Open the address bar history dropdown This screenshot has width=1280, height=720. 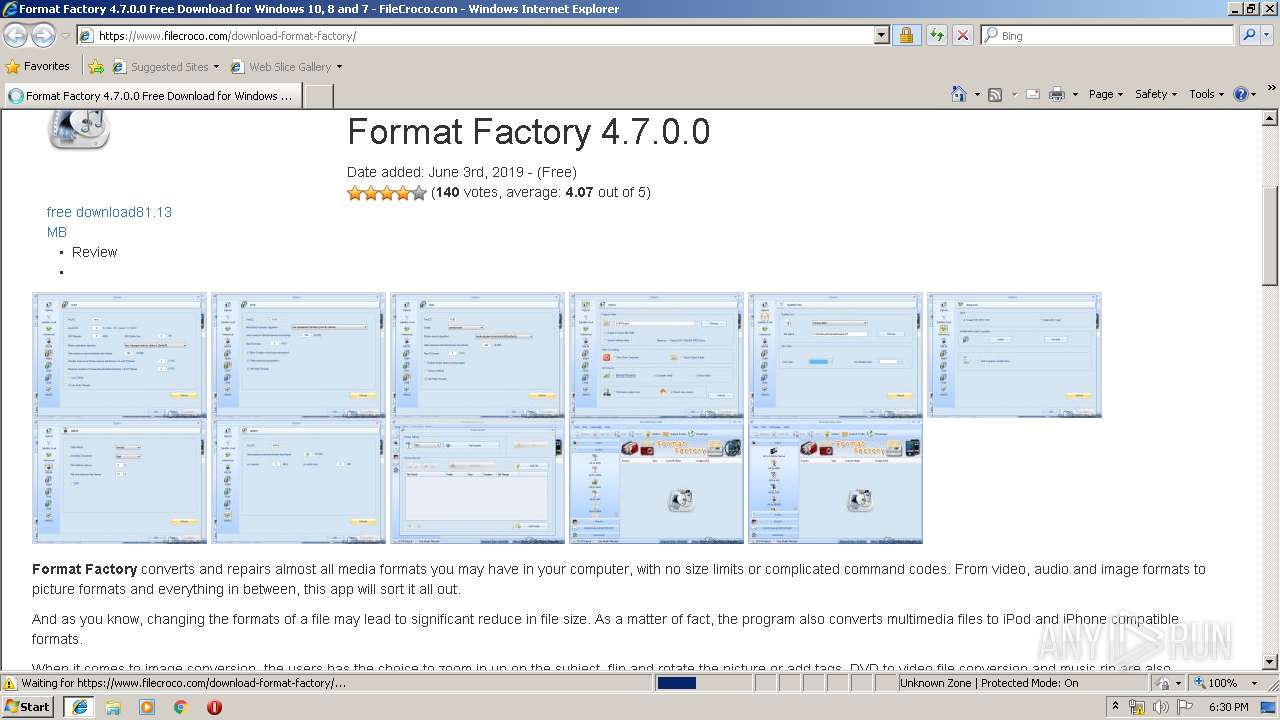coord(881,35)
